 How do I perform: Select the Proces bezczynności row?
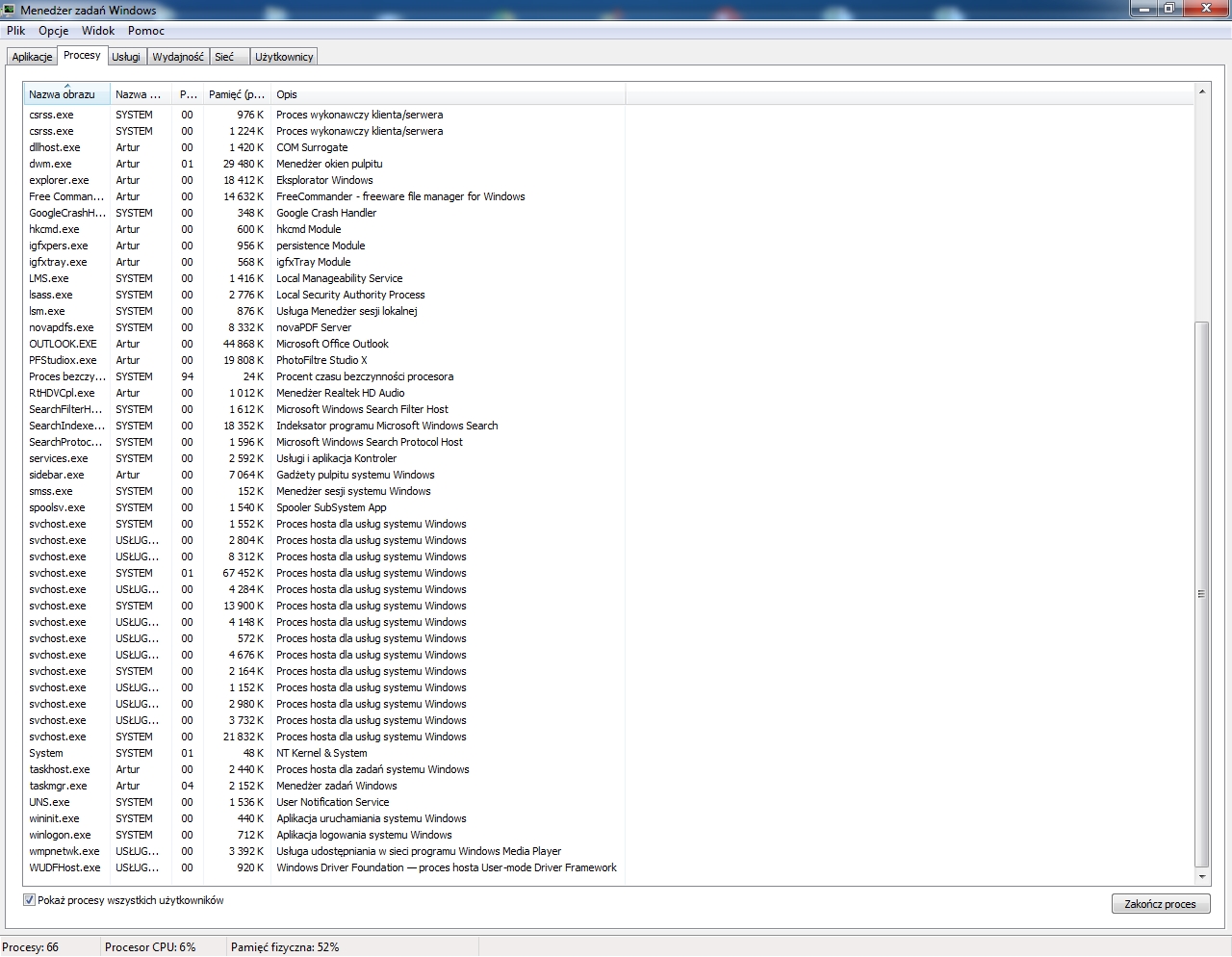click(324, 376)
